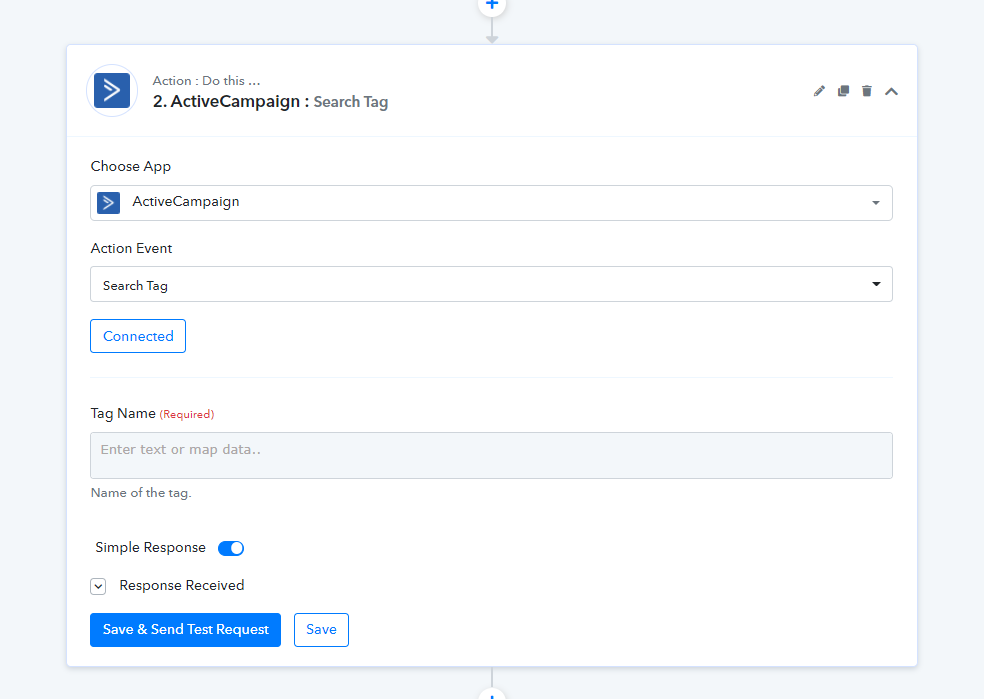Viewport: 984px width, 699px height.
Task: Delete the action via trash icon
Action: [x=867, y=91]
